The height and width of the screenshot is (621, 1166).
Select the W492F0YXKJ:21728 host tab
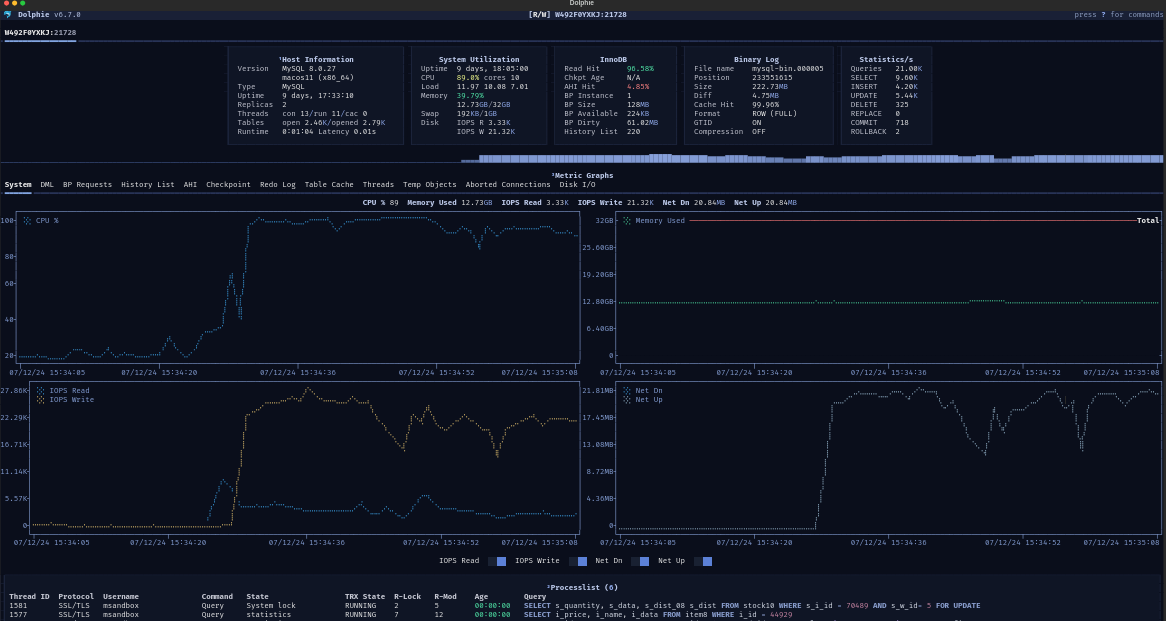pos(40,33)
